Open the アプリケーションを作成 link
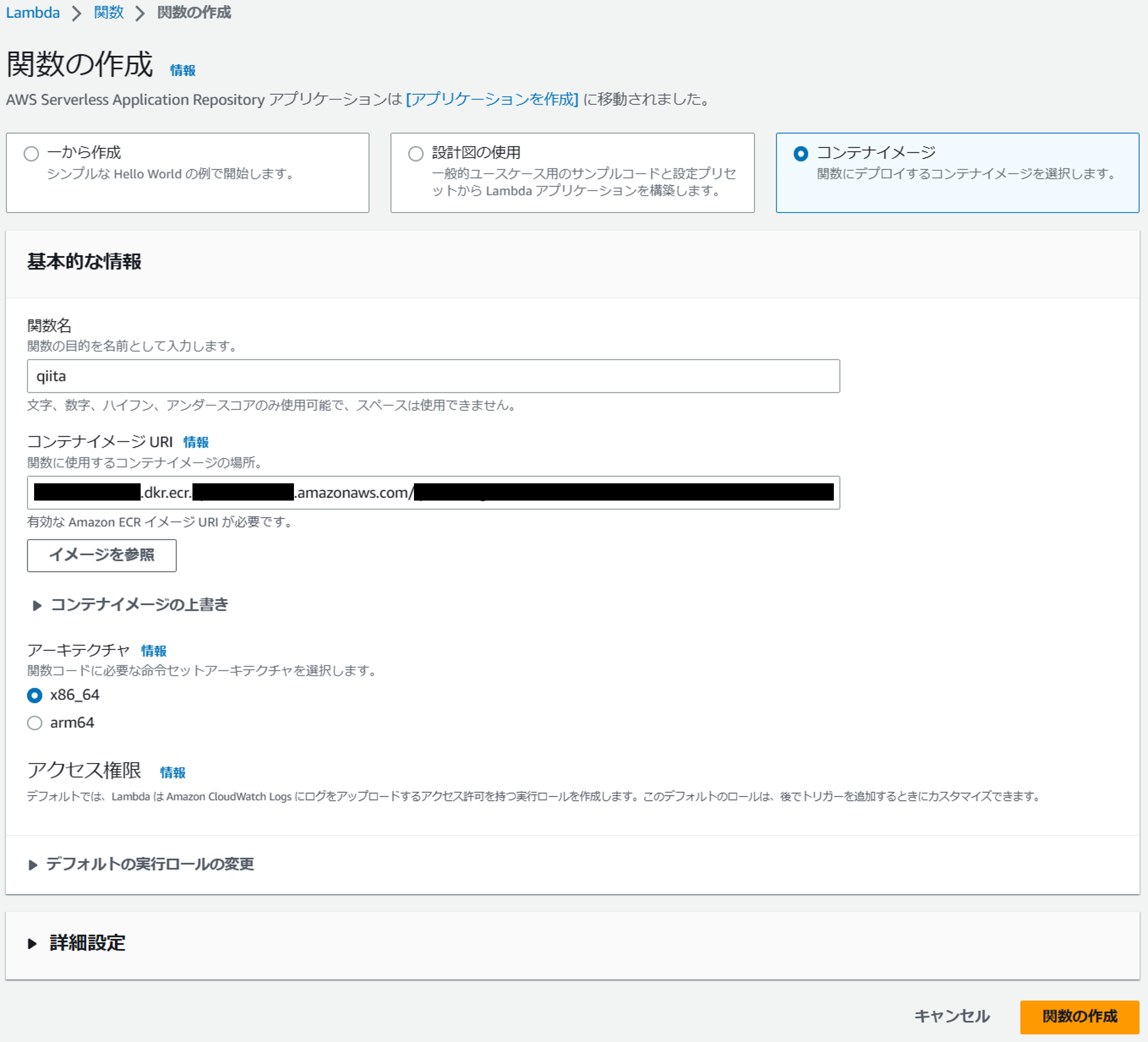This screenshot has height=1042, width=1148. click(492, 100)
